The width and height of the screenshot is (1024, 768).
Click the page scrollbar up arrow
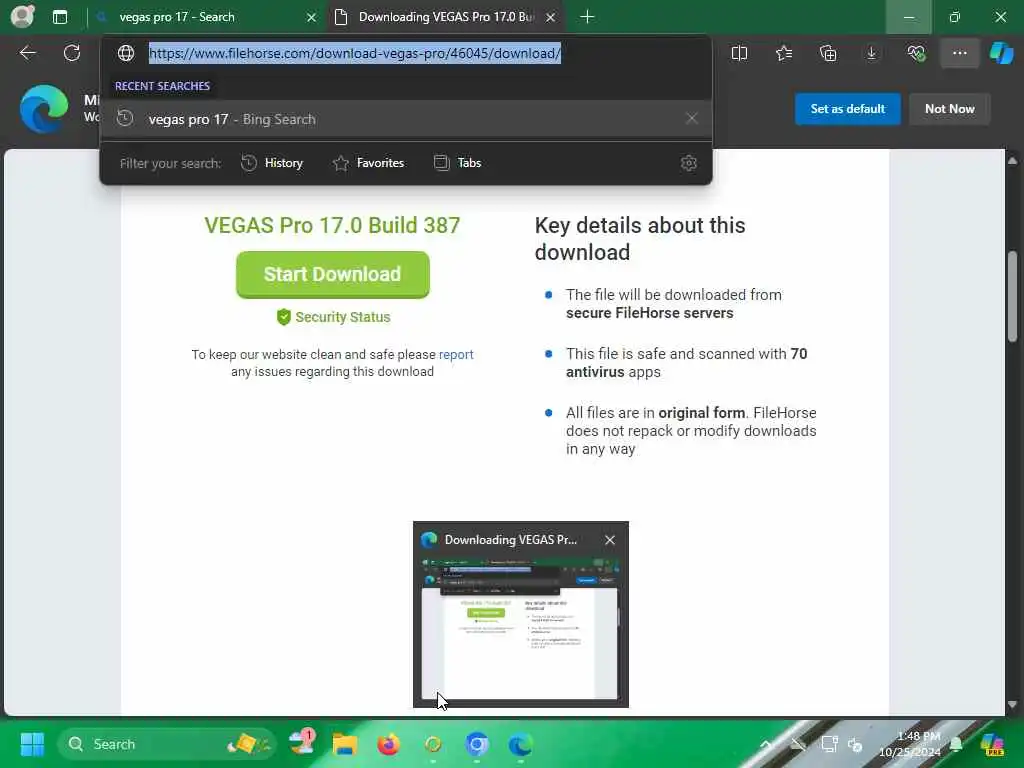click(1012, 160)
